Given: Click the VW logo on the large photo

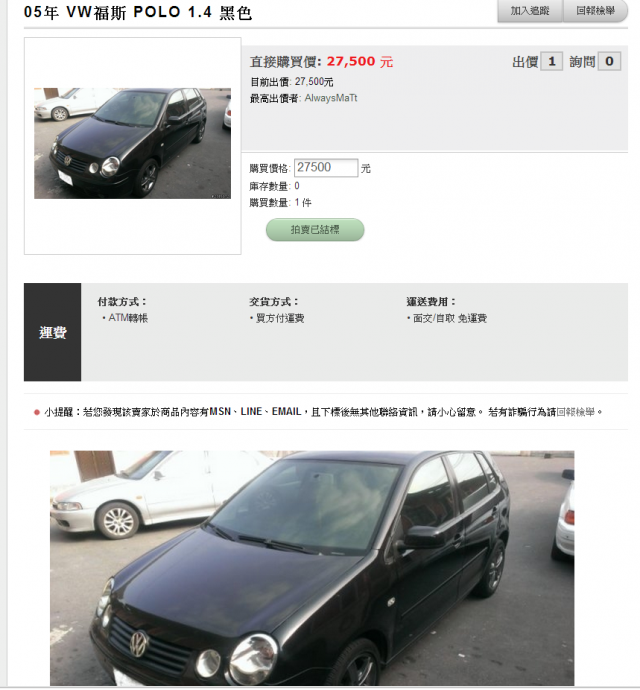Looking at the screenshot, I should pos(139,643).
